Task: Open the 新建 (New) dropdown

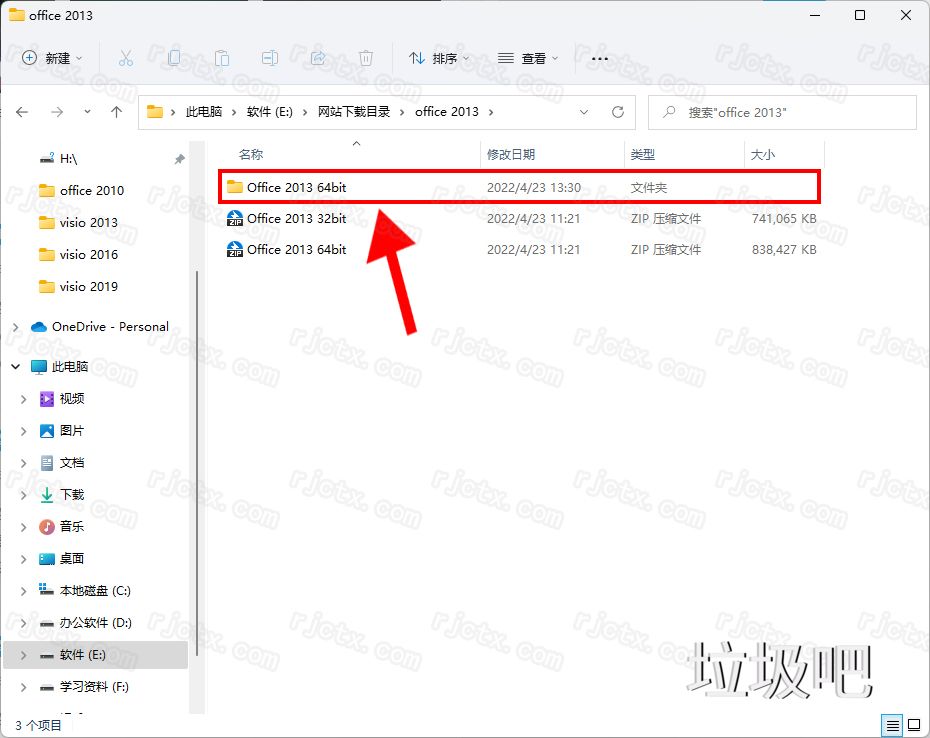Action: point(52,58)
